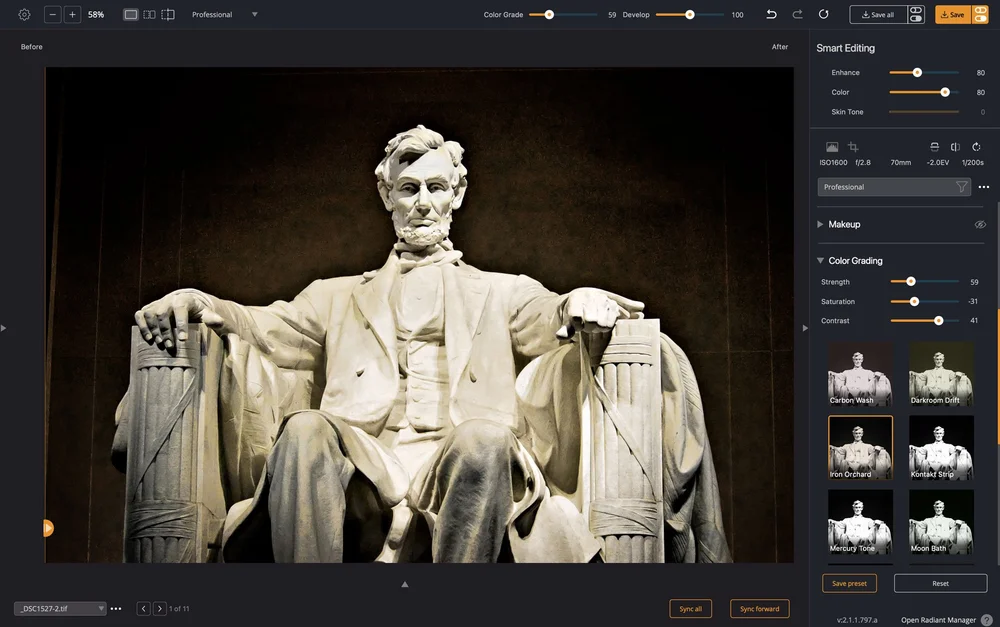Open the Professional mode dropdown in top toolbar
This screenshot has width=1000, height=627.
click(224, 14)
